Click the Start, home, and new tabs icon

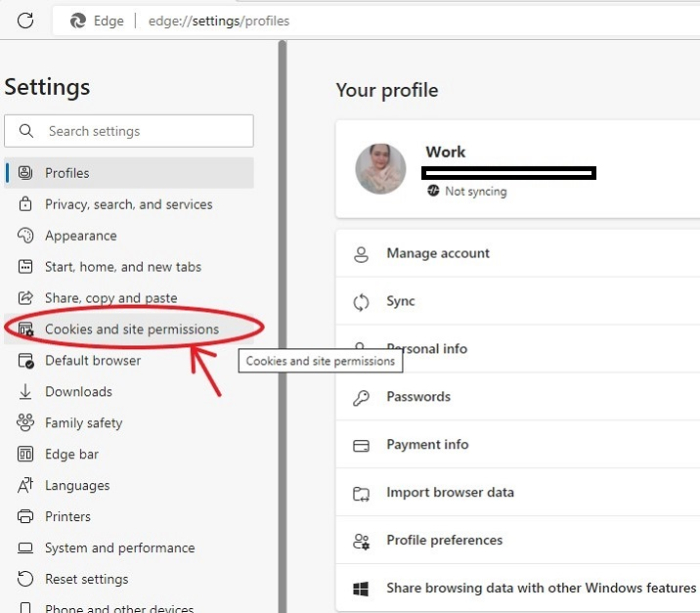25,267
